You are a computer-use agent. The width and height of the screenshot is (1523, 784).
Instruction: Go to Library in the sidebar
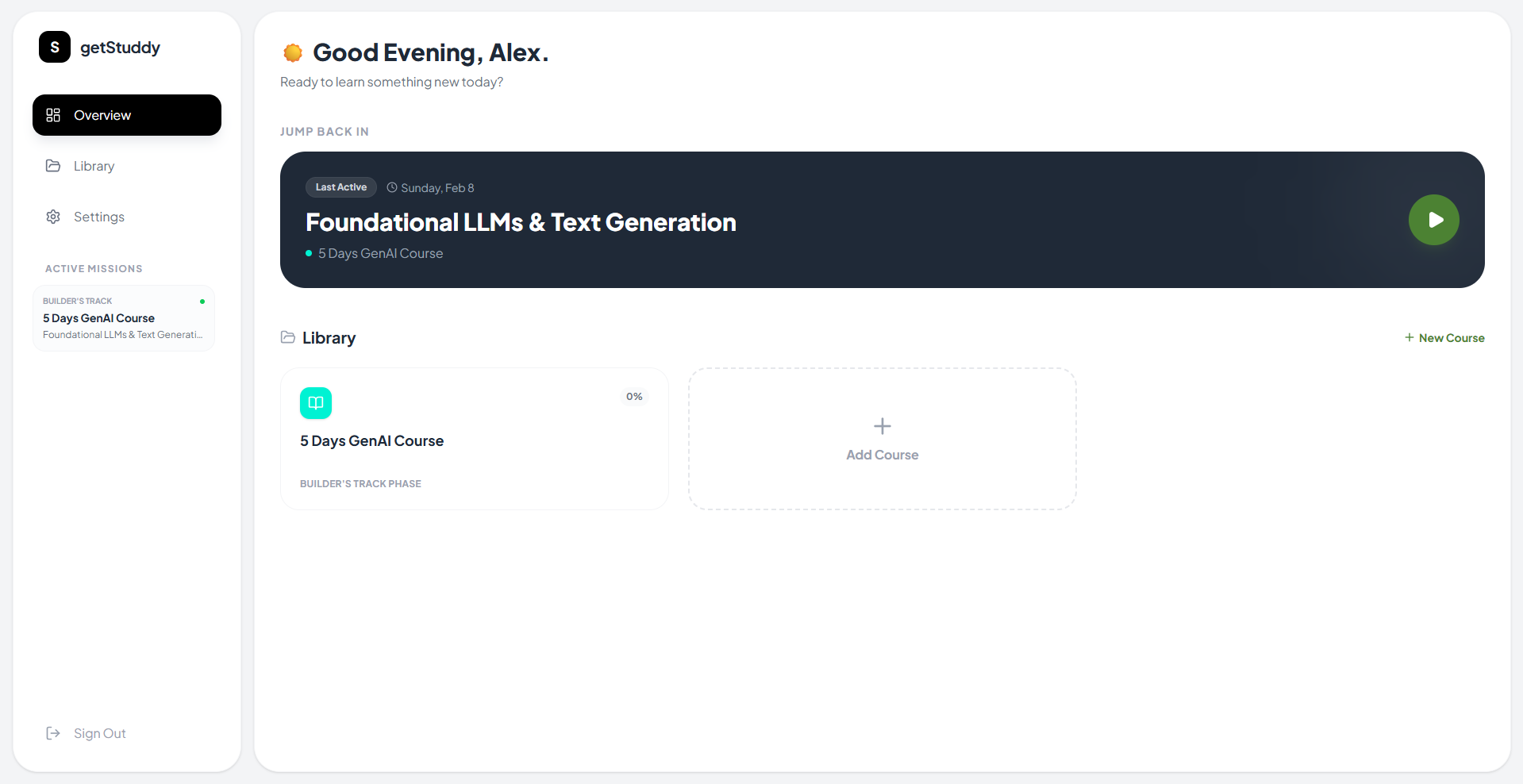click(x=94, y=166)
